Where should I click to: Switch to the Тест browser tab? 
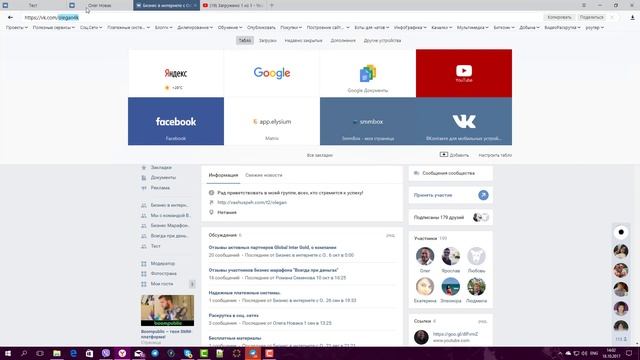coord(33,5)
